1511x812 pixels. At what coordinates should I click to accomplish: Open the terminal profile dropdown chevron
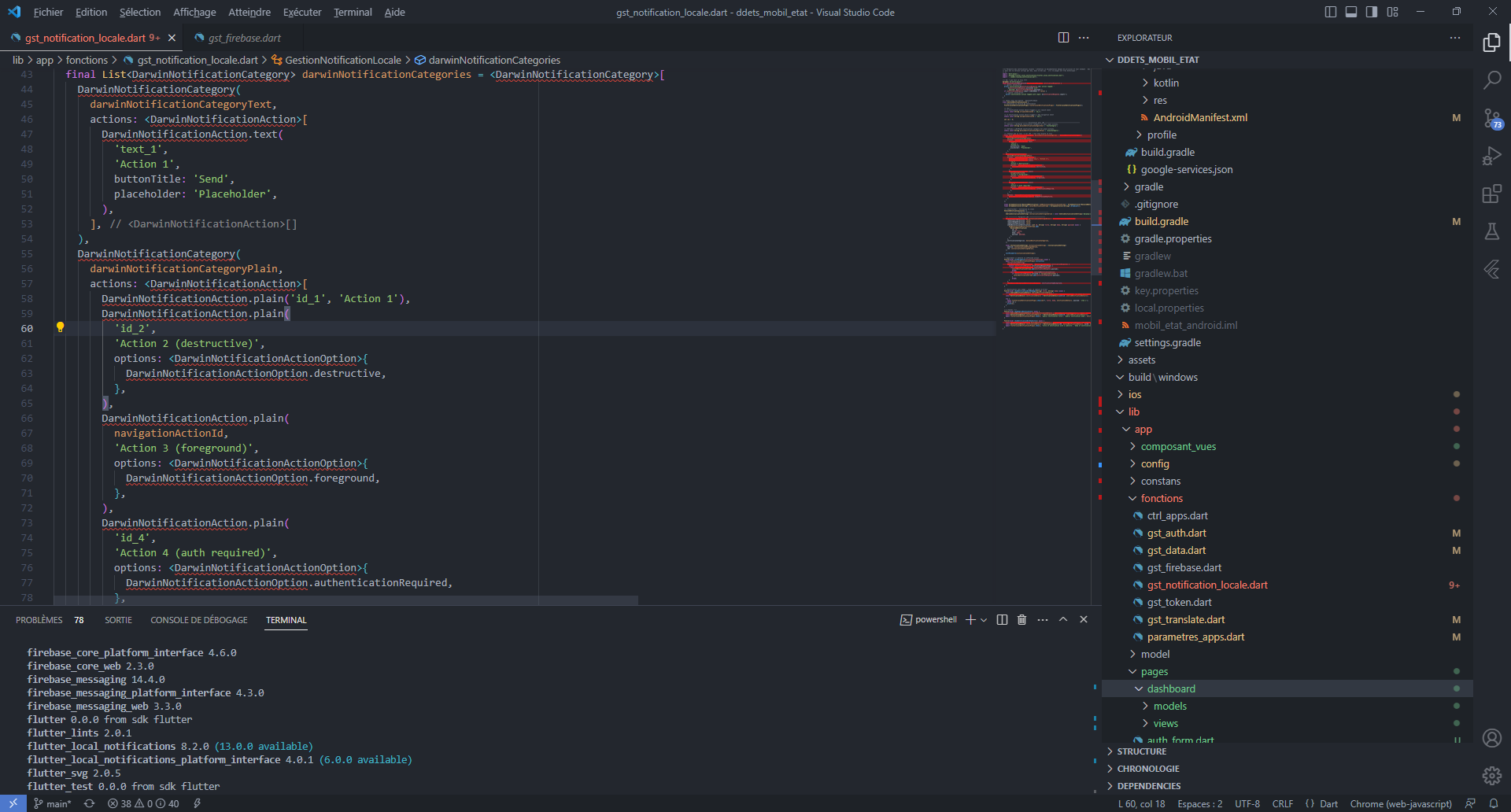(x=985, y=619)
